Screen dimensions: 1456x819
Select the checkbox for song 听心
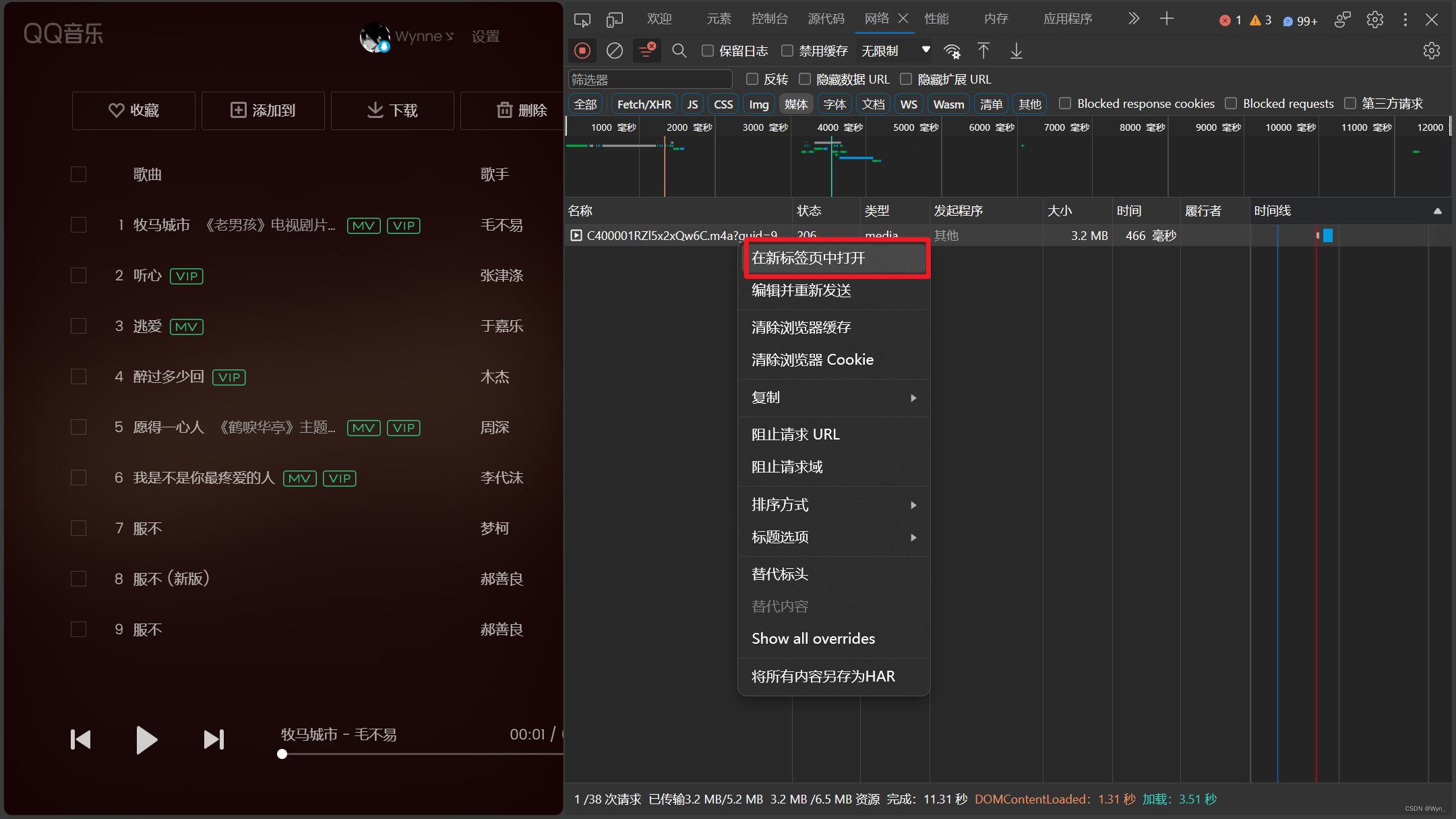79,276
